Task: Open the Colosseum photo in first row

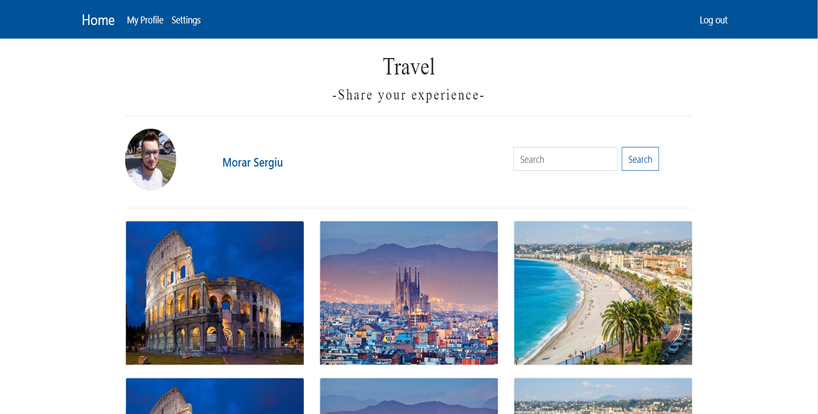Action: click(214, 293)
